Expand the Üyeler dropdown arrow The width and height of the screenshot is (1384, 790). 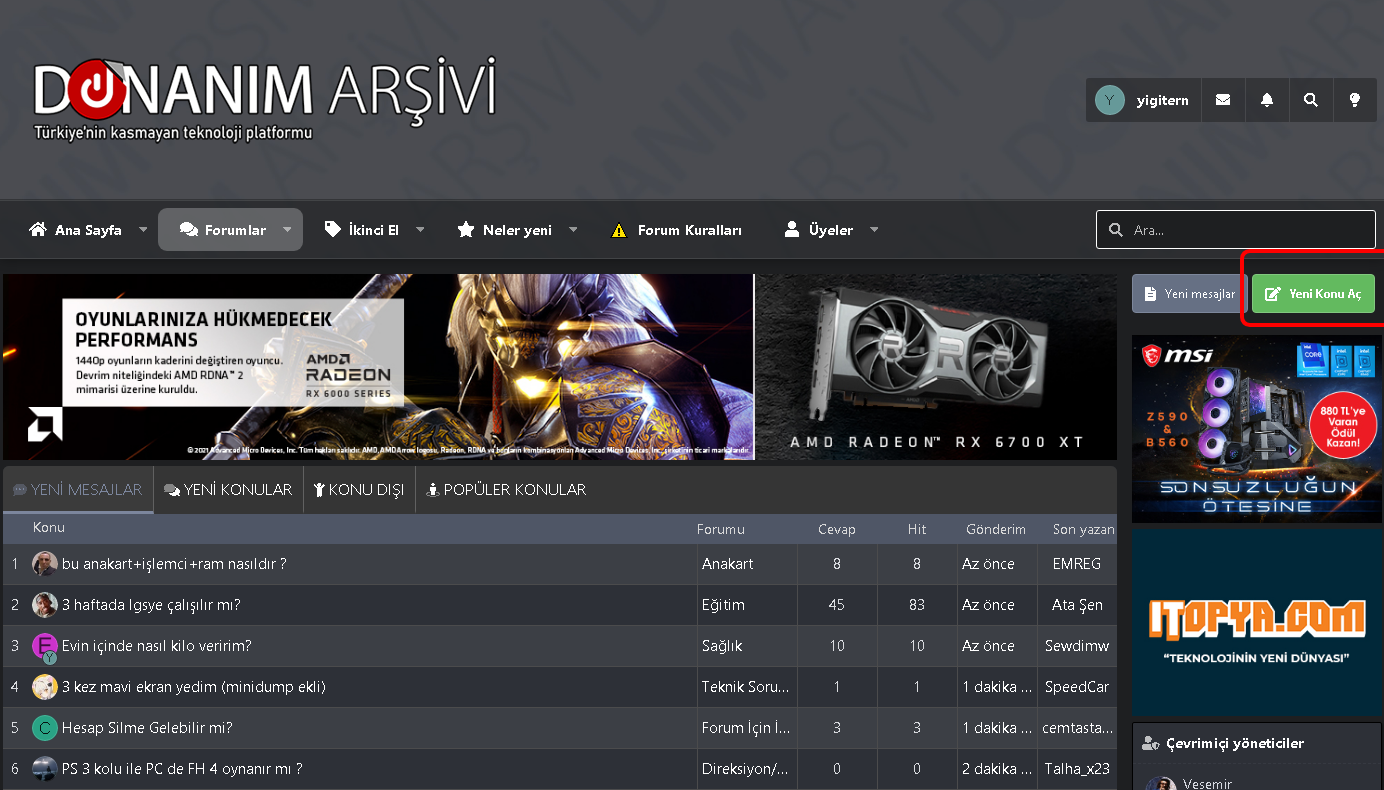pos(874,230)
